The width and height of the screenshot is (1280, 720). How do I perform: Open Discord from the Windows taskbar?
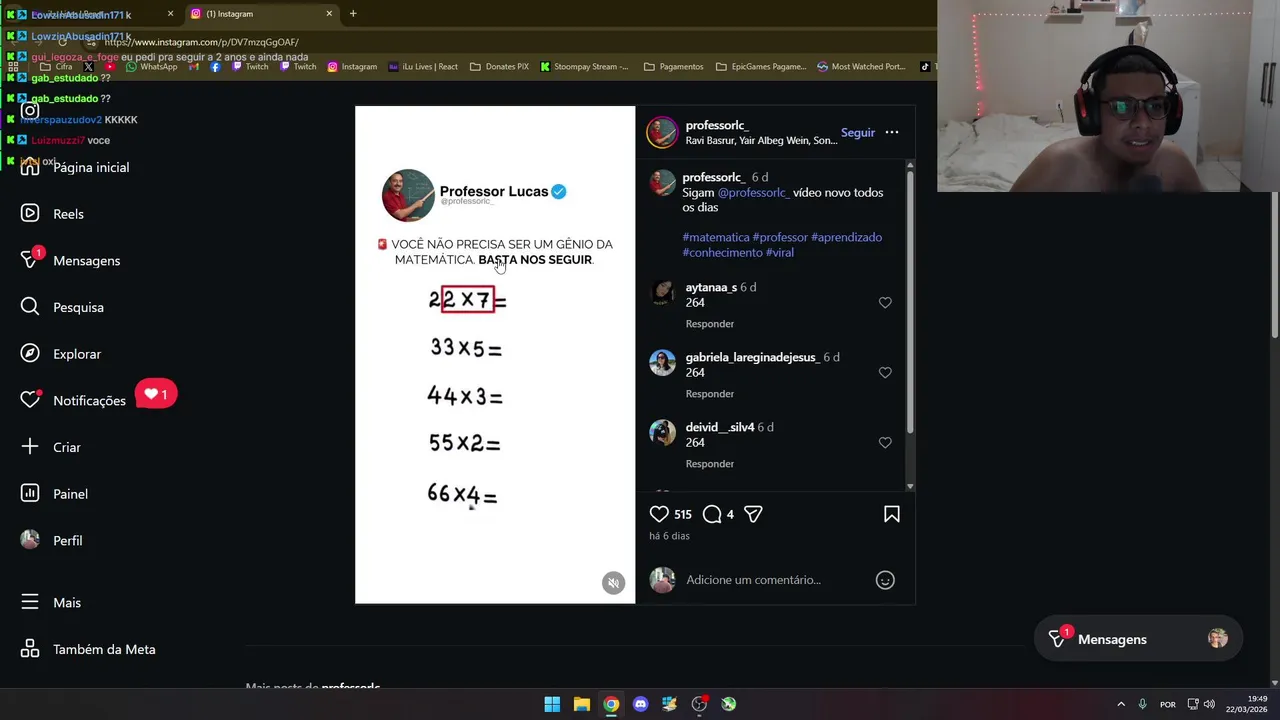pos(640,704)
